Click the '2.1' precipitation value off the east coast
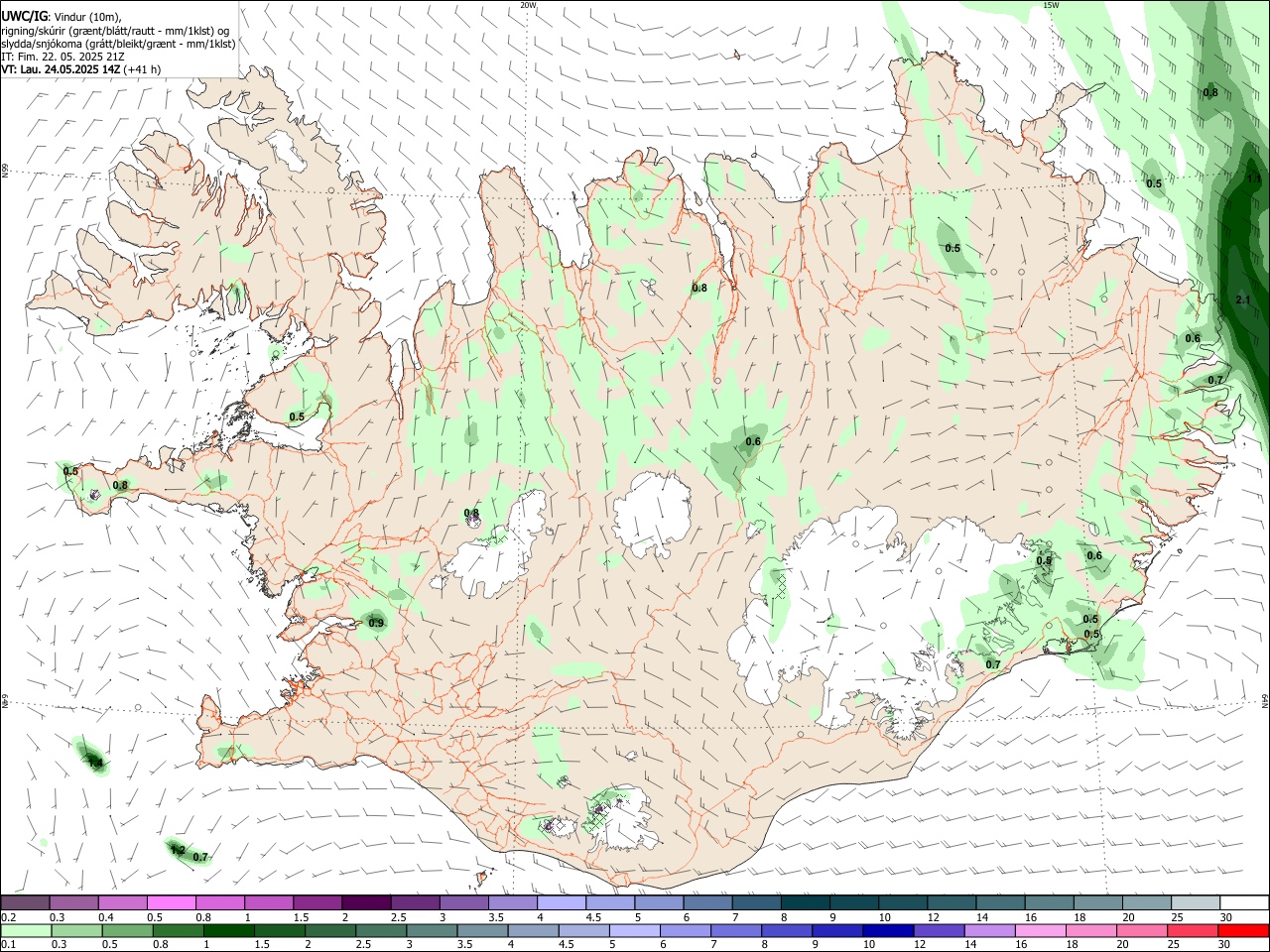The image size is (1270, 952). [x=1243, y=299]
